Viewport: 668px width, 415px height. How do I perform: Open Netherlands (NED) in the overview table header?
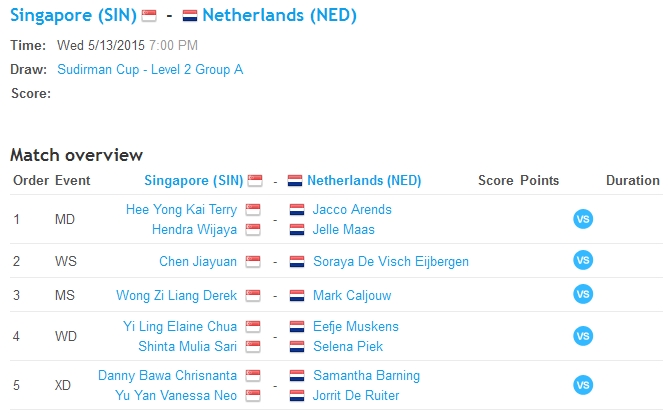click(364, 181)
